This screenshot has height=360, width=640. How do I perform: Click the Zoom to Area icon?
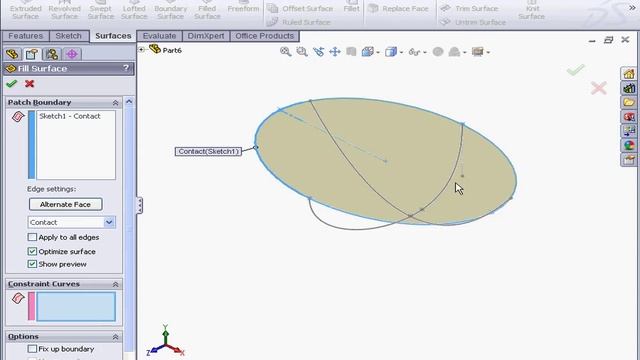pyautogui.click(x=302, y=52)
